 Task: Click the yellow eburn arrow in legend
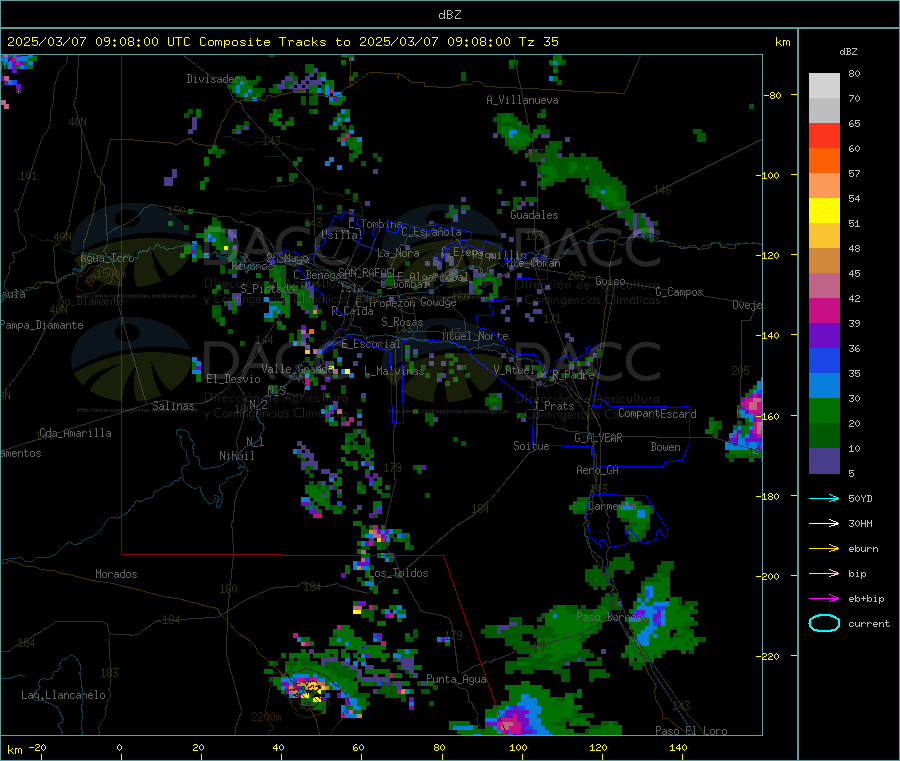click(x=824, y=549)
